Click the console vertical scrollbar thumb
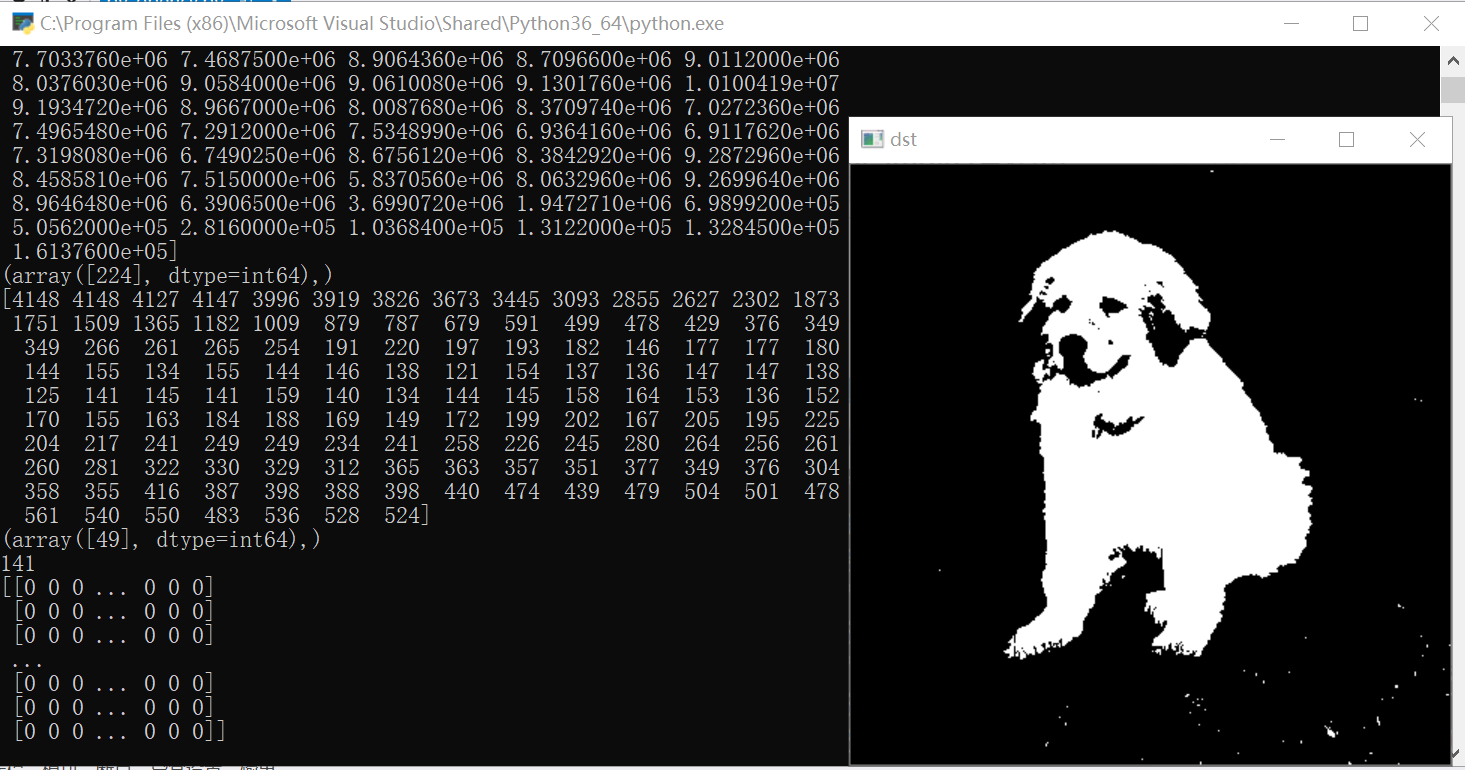 (x=1454, y=92)
